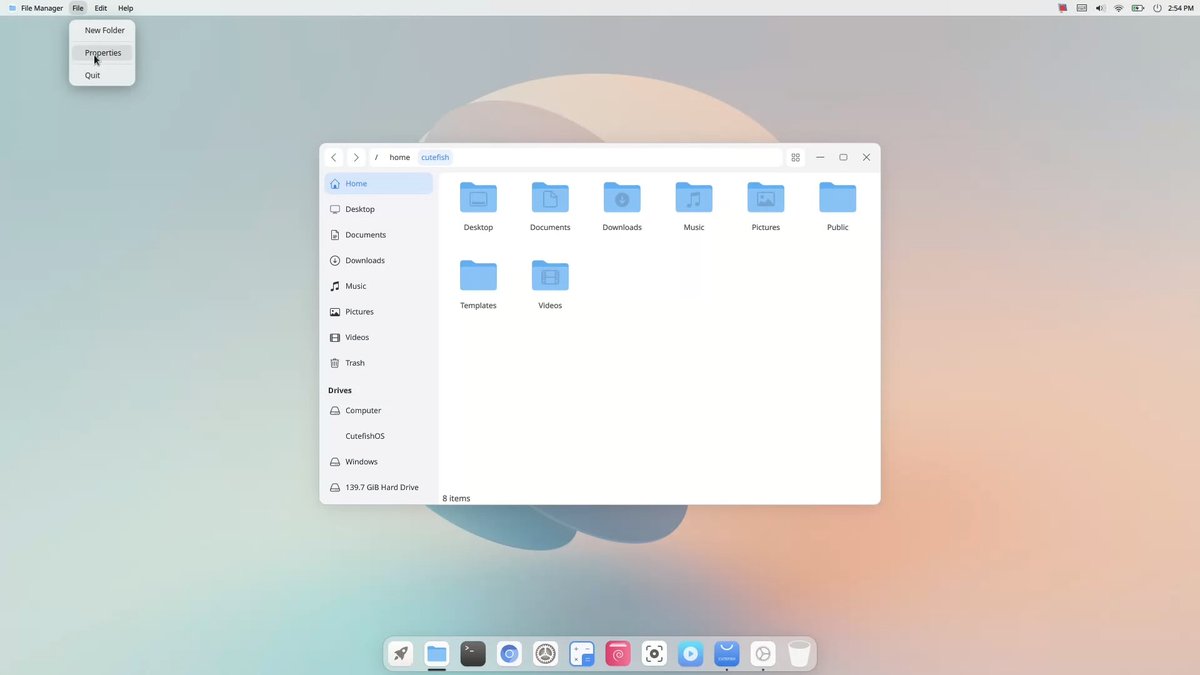Image resolution: width=1200 pixels, height=675 pixels.
Task: Select Documents in the sidebar
Action: coord(379,235)
